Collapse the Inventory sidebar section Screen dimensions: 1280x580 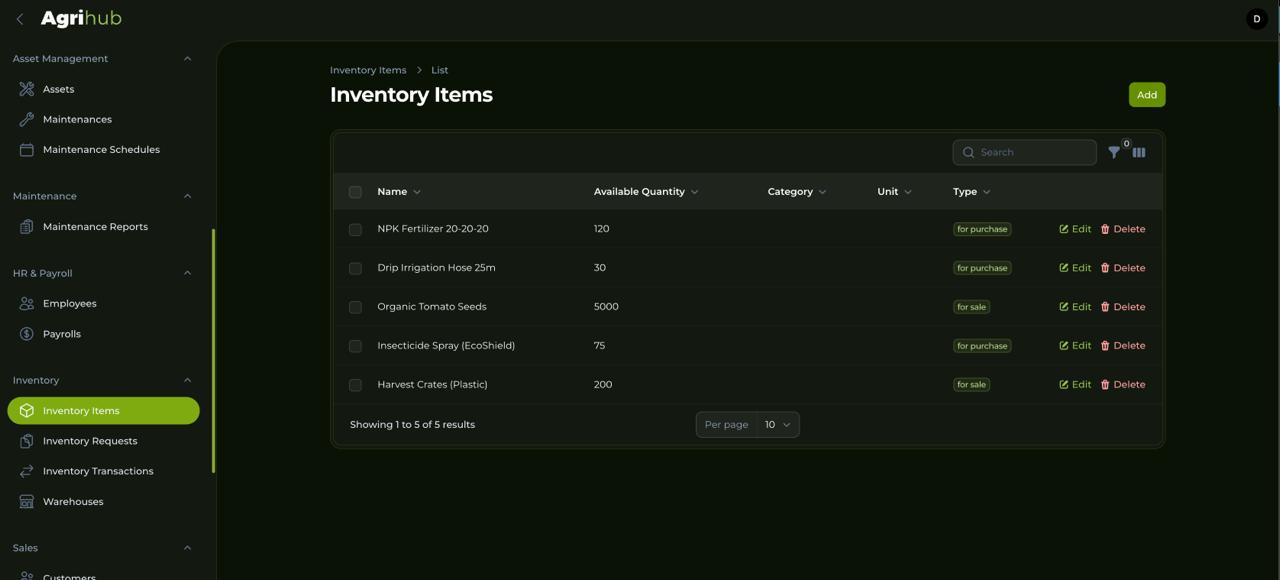point(187,380)
